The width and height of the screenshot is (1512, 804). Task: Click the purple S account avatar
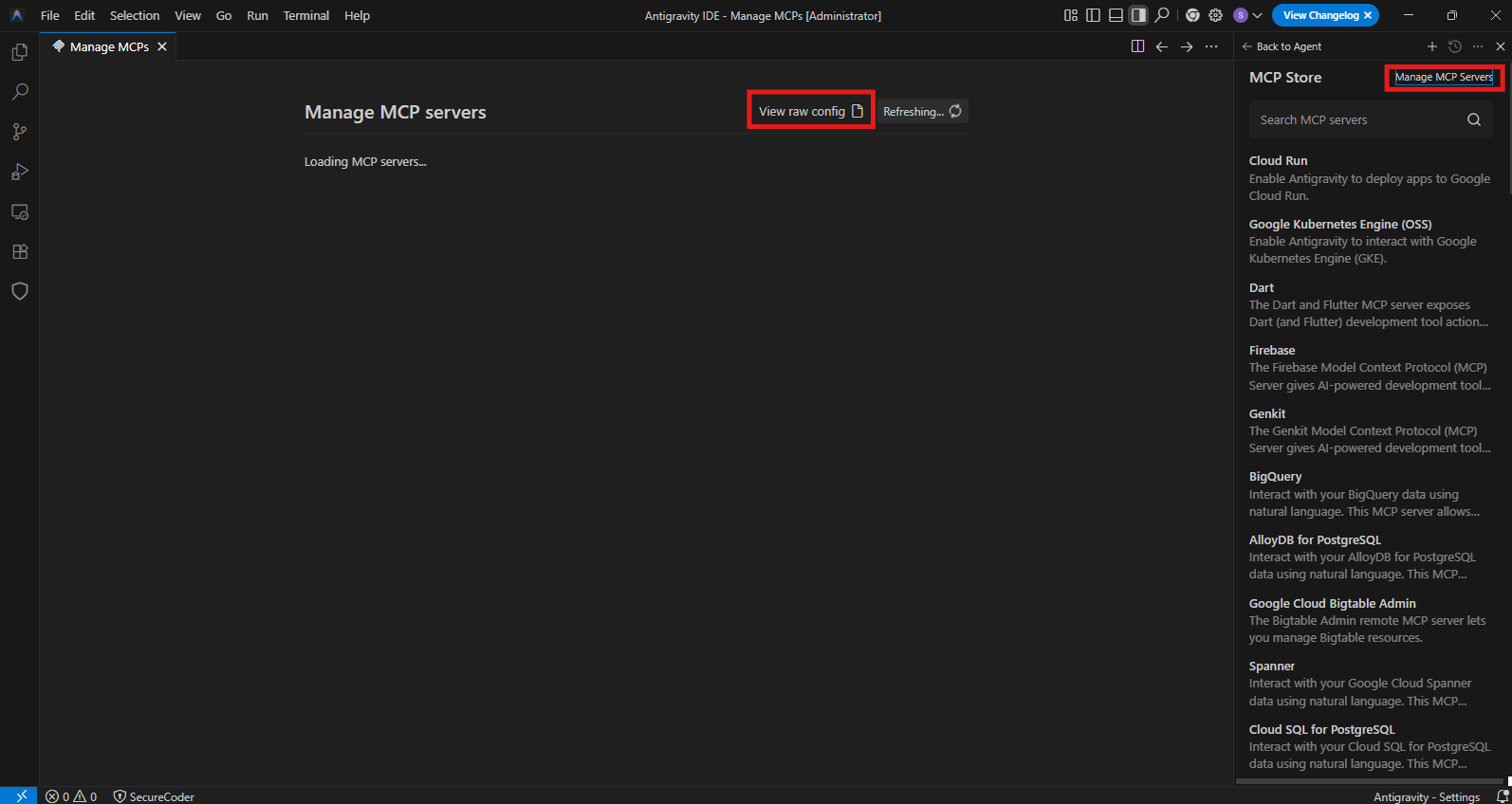(1241, 15)
